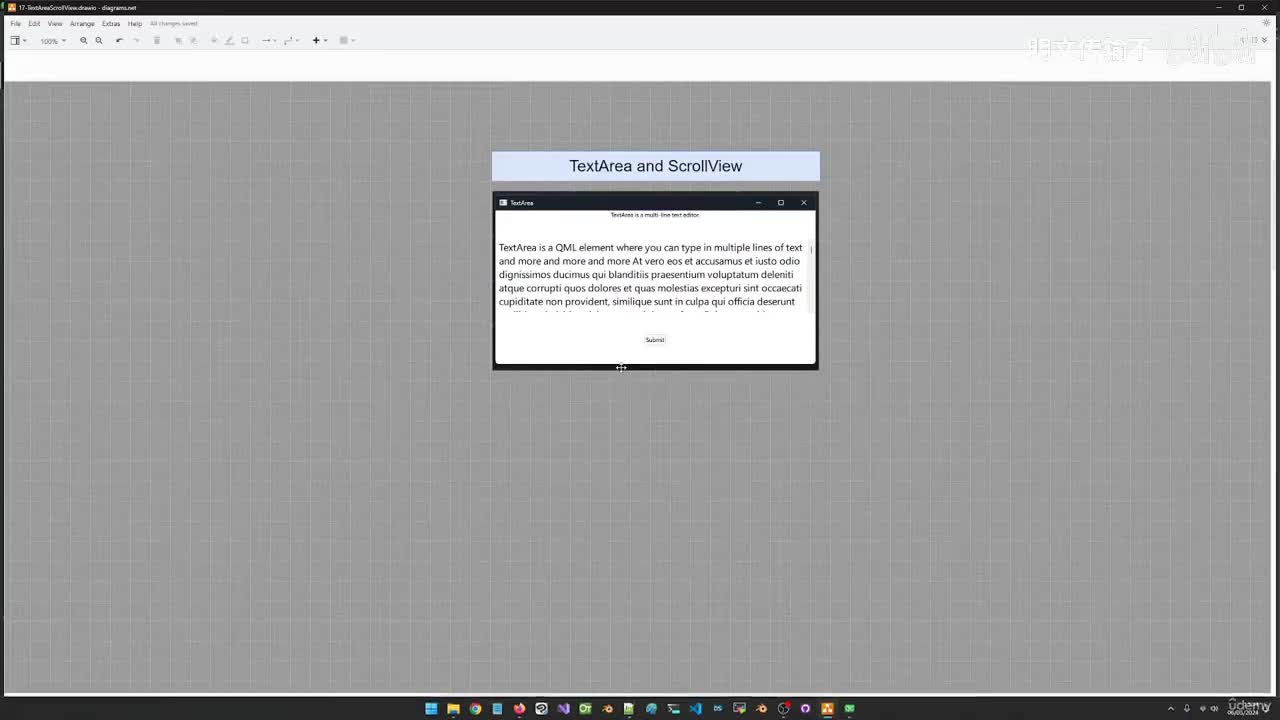Open the table dropdown in toolbar
The image size is (1280, 720).
coord(346,41)
